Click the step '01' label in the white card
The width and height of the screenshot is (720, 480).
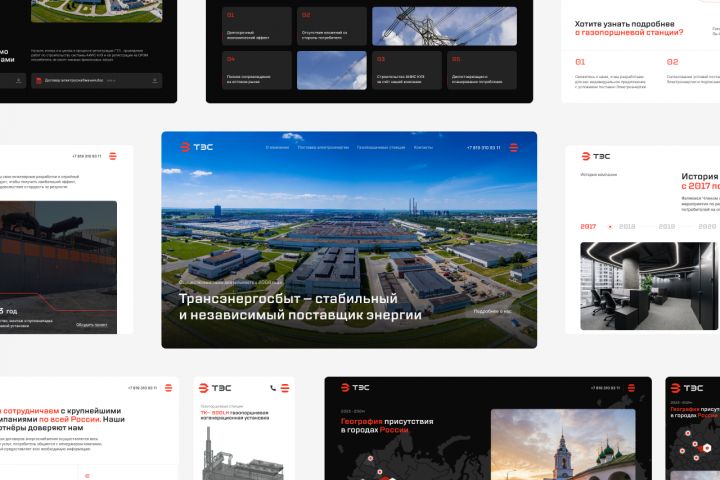[580, 62]
